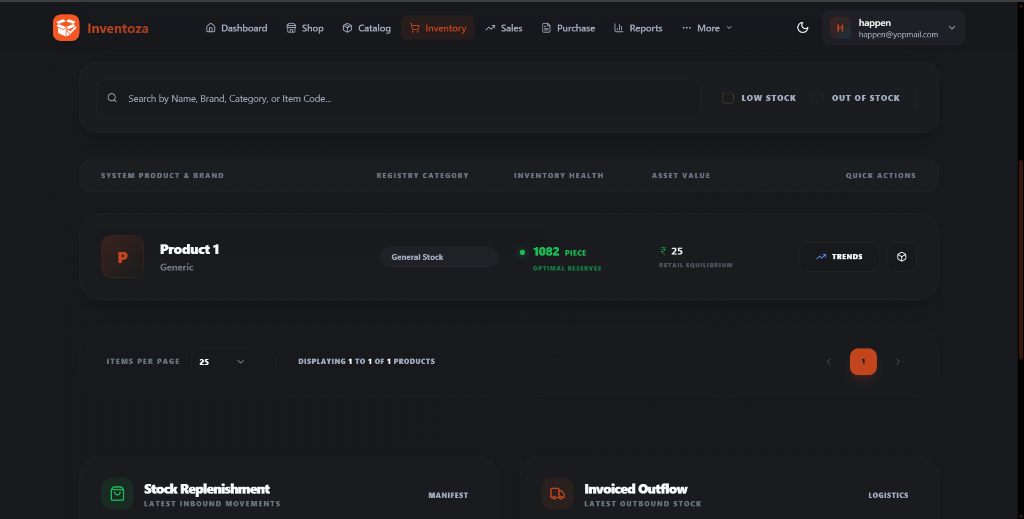This screenshot has width=1024, height=519.
Task: Click the user avatar 'H' icon
Action: point(840,27)
